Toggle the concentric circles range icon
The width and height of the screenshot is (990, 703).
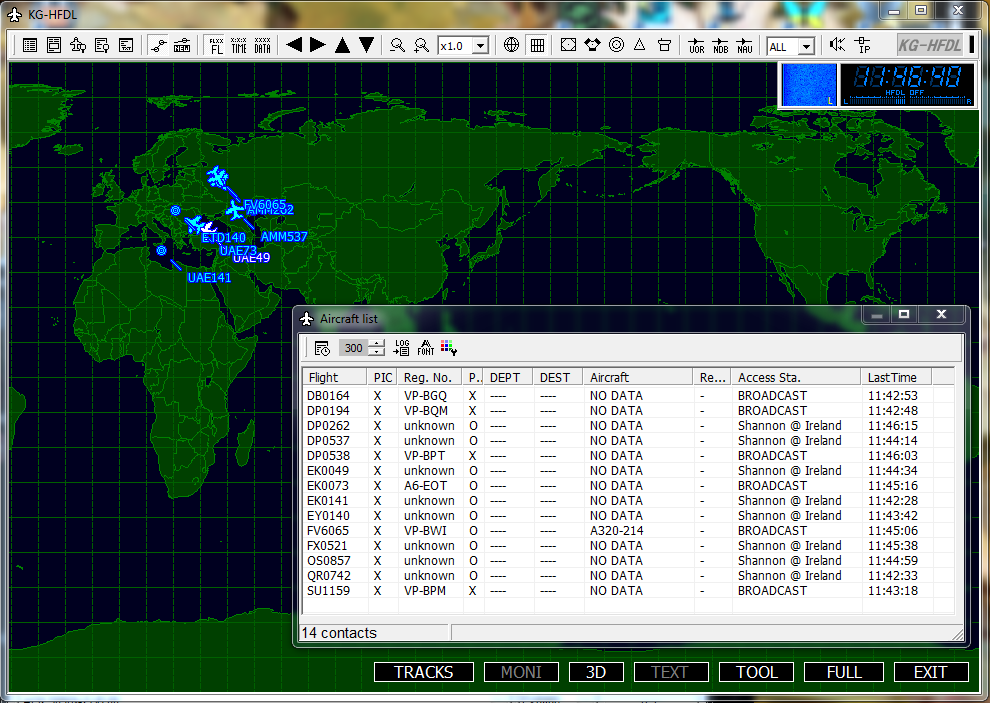pos(616,45)
